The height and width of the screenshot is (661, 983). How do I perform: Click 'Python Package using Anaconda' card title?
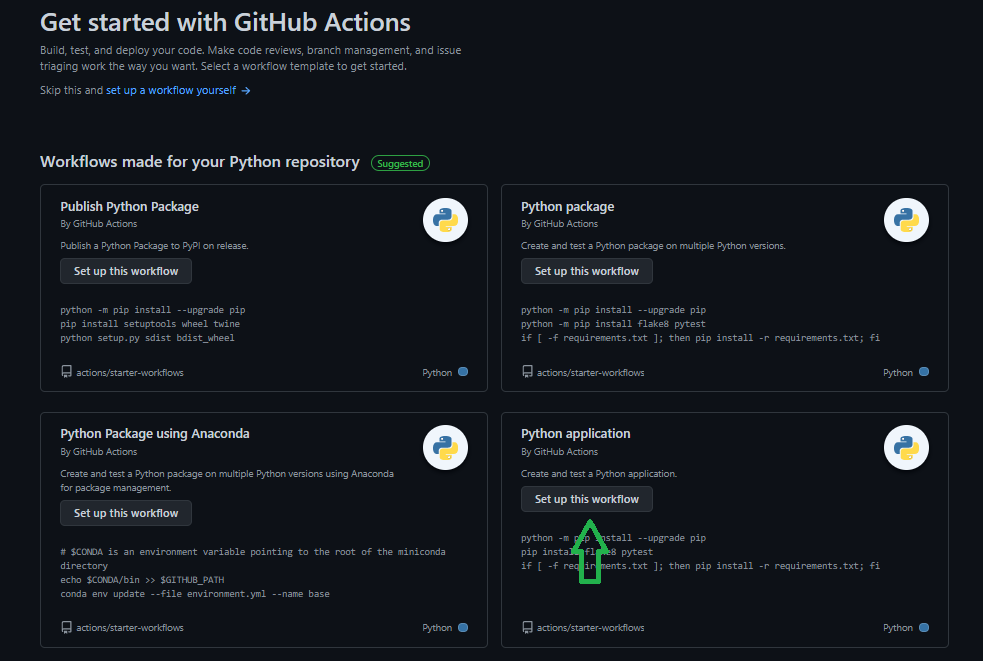155,433
